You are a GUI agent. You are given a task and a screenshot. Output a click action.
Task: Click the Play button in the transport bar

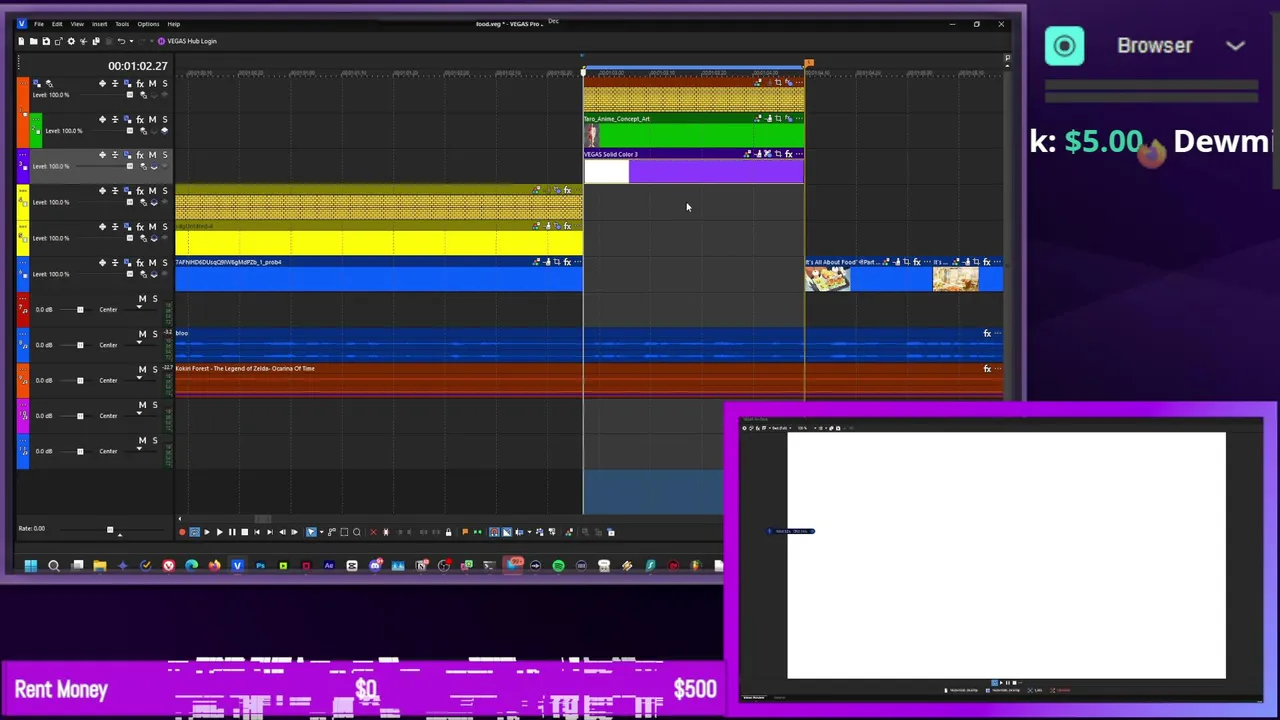pos(219,532)
